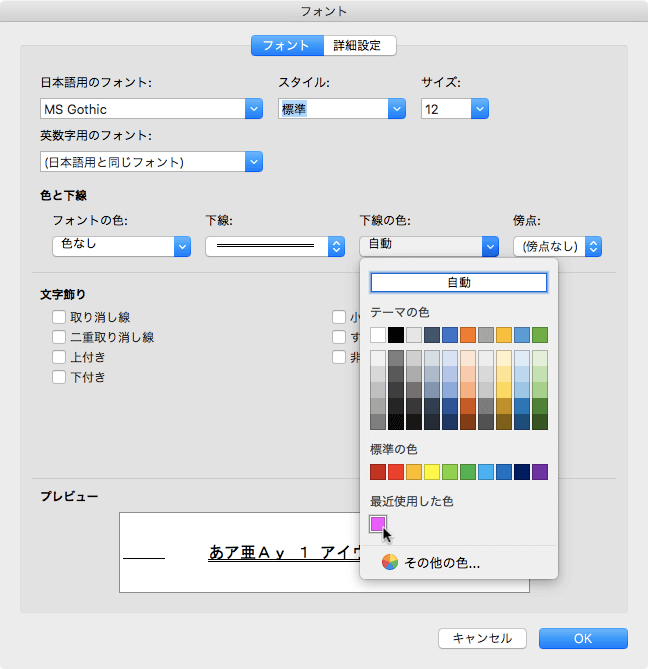Pick the purple standard color swatch
648x669 pixels.
[x=540, y=472]
